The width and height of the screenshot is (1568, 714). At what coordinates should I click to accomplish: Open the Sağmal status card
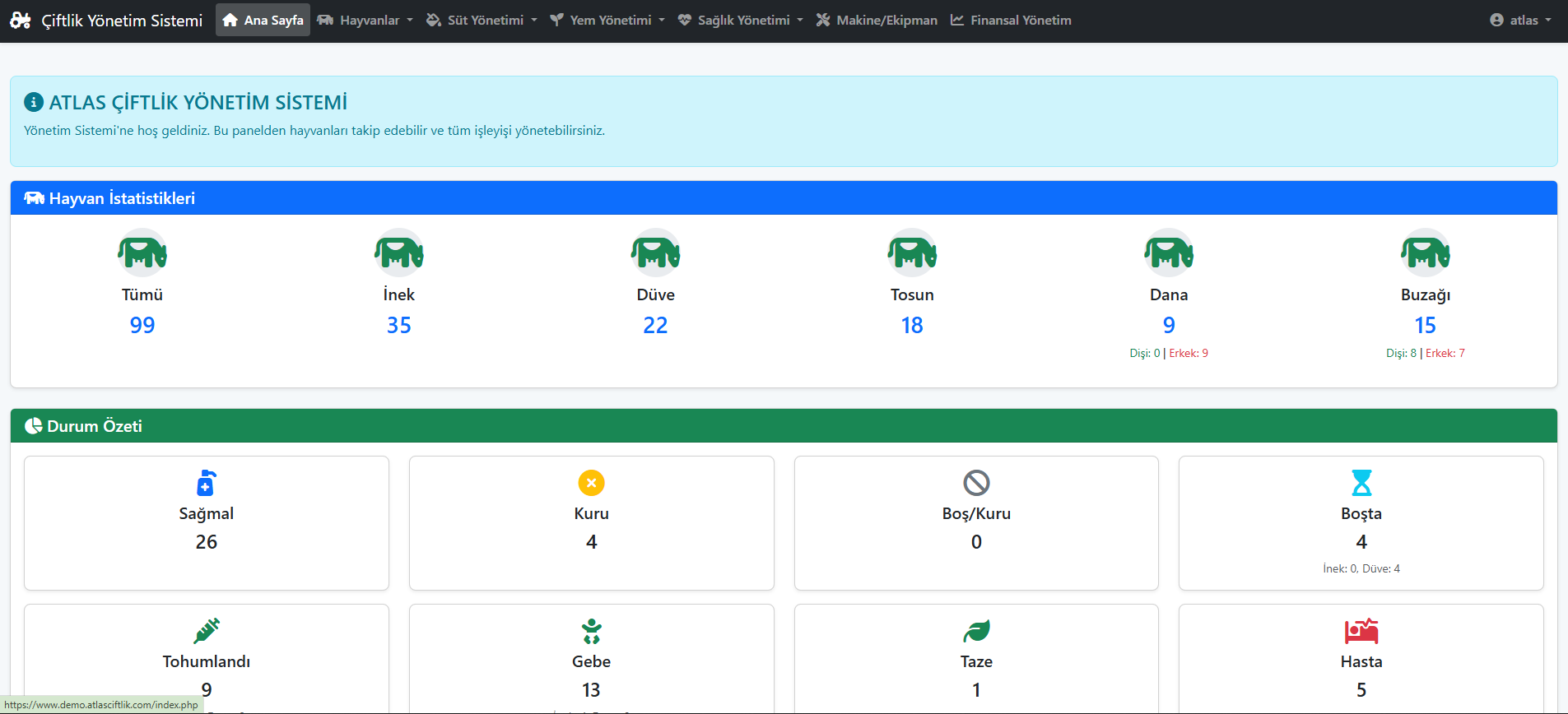click(207, 523)
